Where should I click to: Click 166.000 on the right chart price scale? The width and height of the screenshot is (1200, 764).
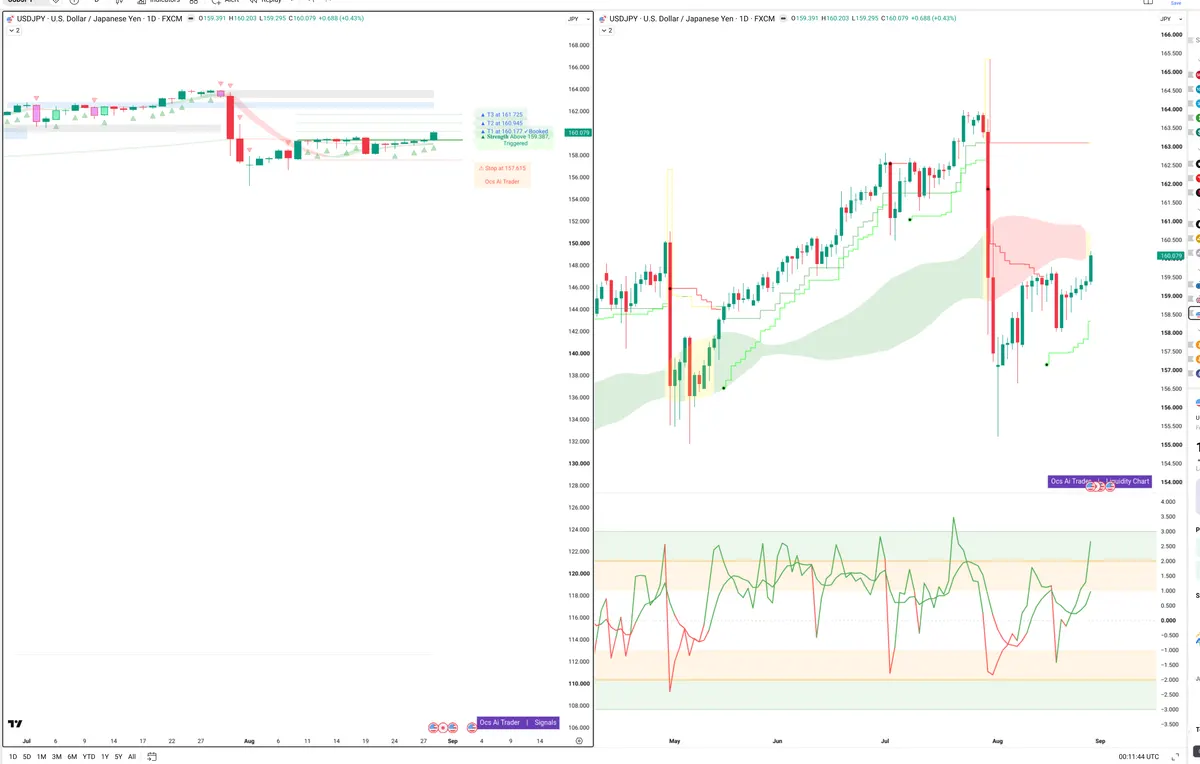pos(1173,35)
